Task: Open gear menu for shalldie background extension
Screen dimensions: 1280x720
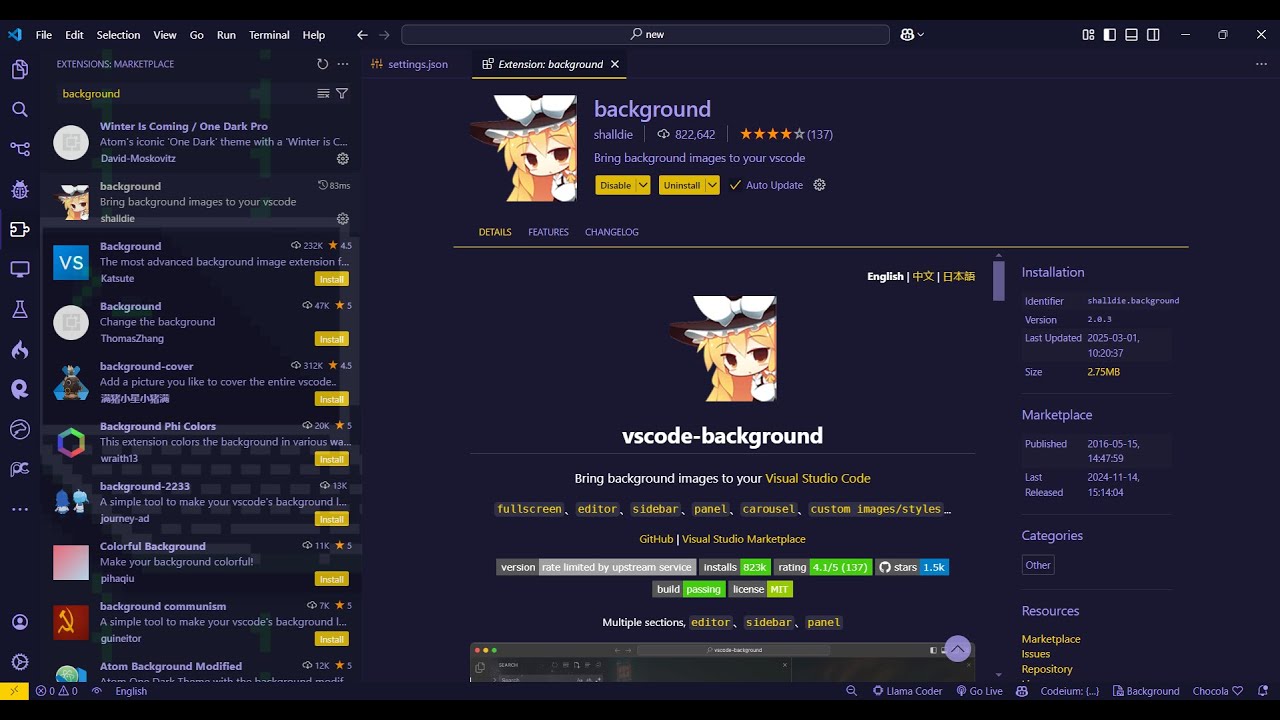Action: tap(343, 218)
